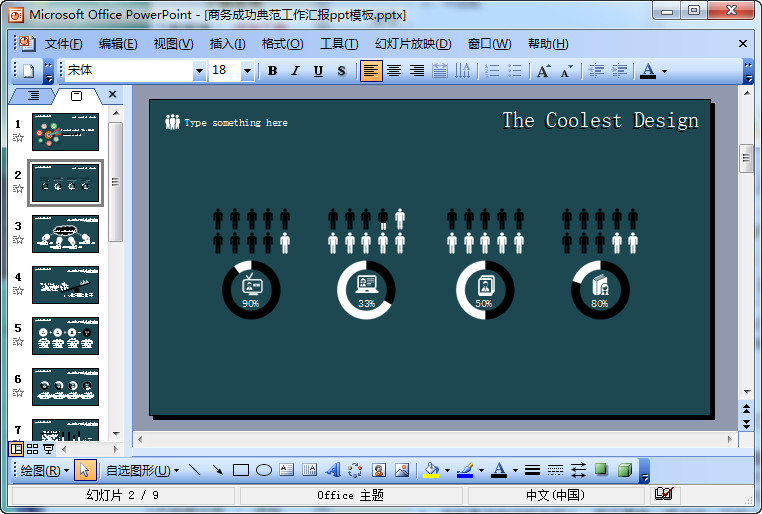Open the 视图(V) menu
Screen dimensions: 762x514
173,44
